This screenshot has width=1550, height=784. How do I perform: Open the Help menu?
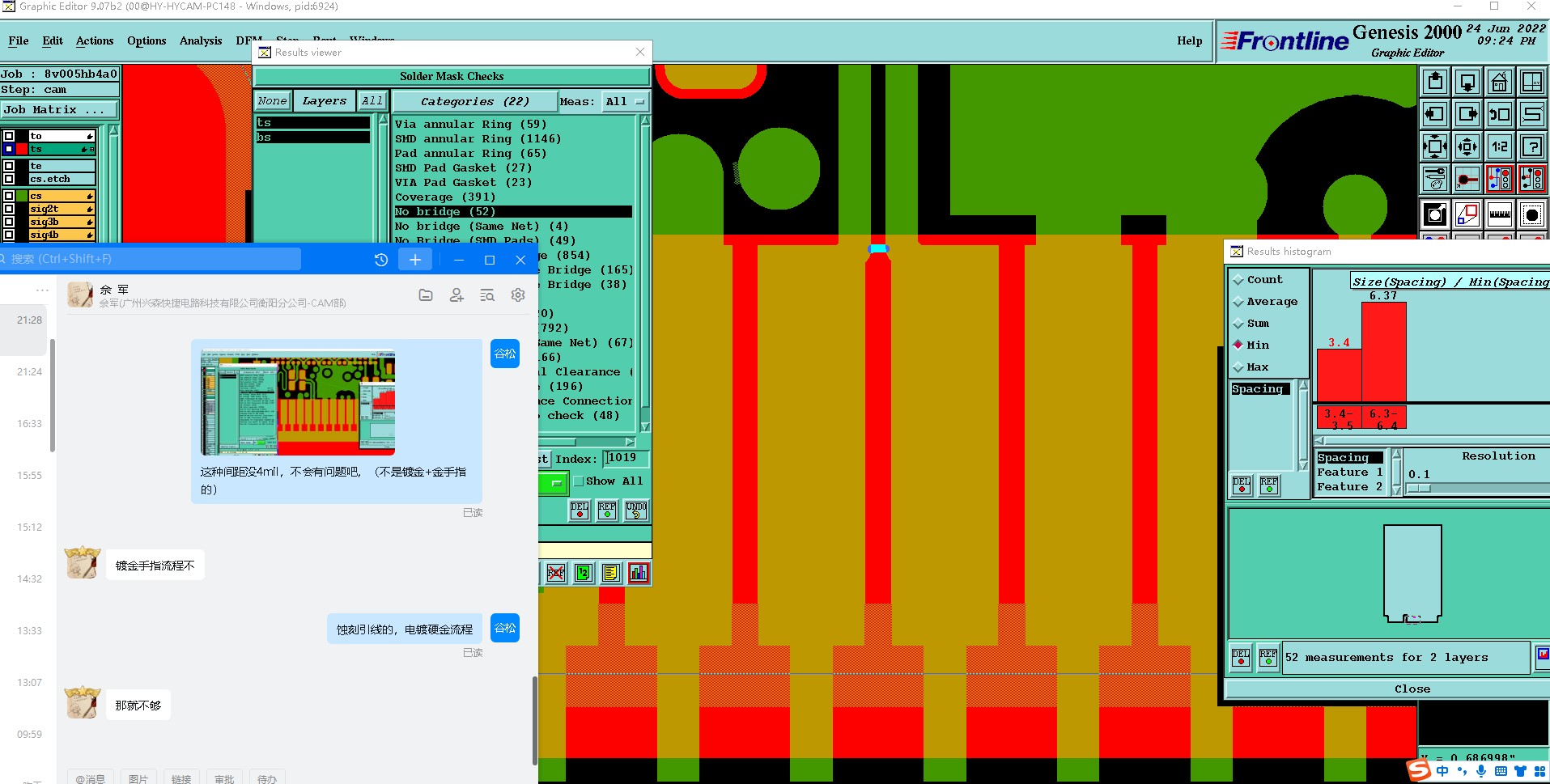click(x=1189, y=40)
